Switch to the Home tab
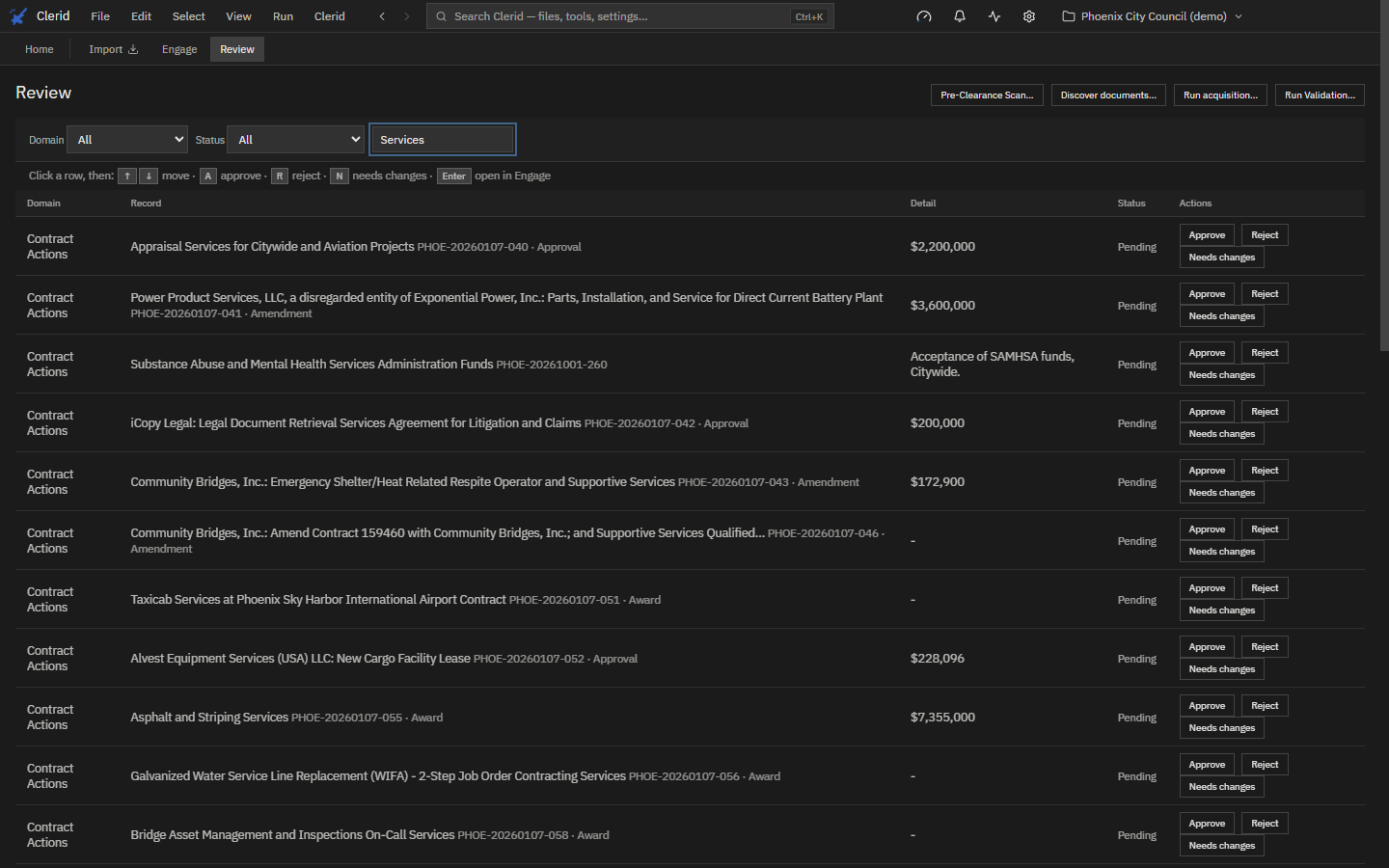Viewport: 1389px width, 868px height. point(40,49)
